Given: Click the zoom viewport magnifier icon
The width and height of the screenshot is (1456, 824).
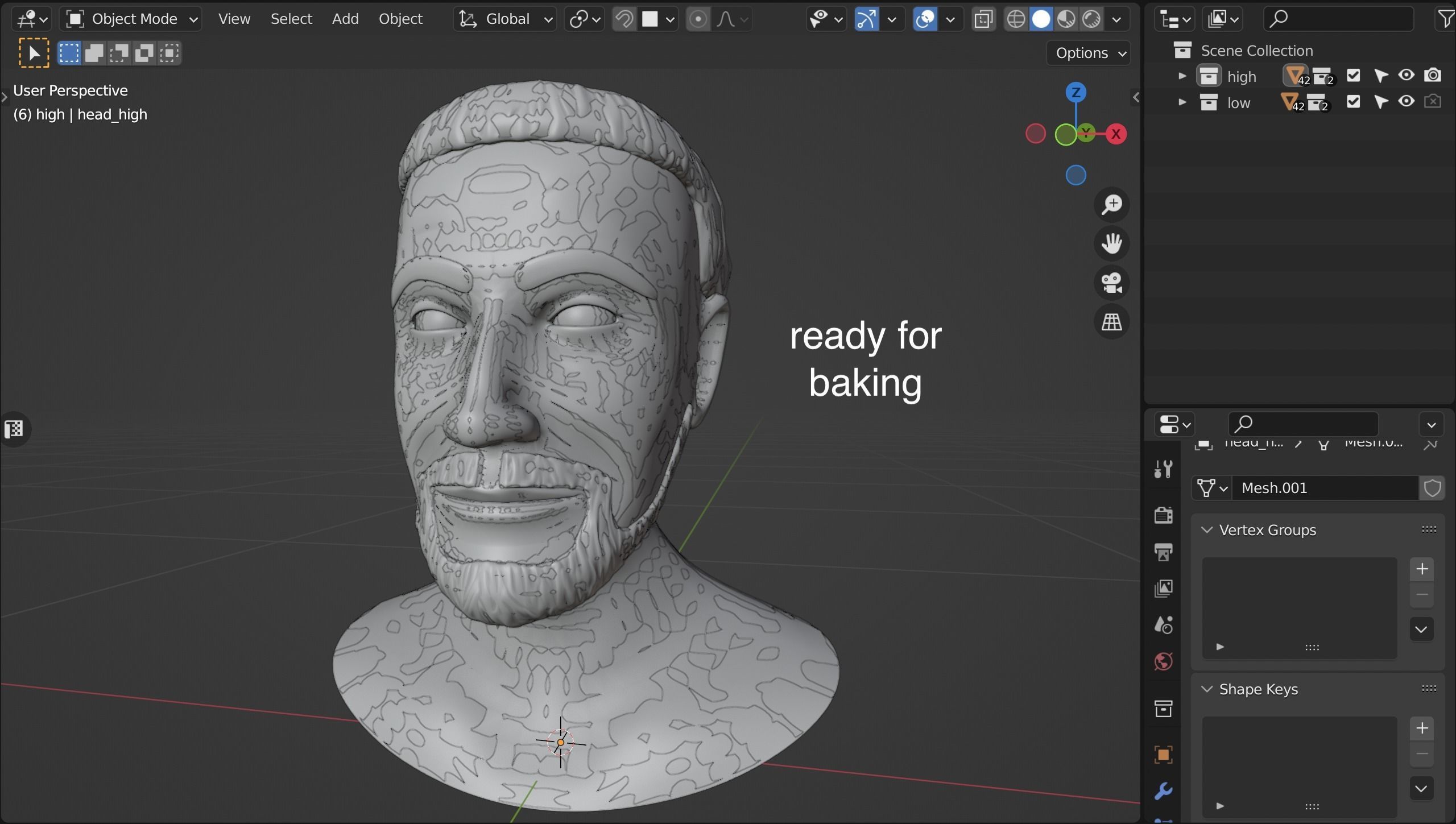Looking at the screenshot, I should coord(1112,205).
